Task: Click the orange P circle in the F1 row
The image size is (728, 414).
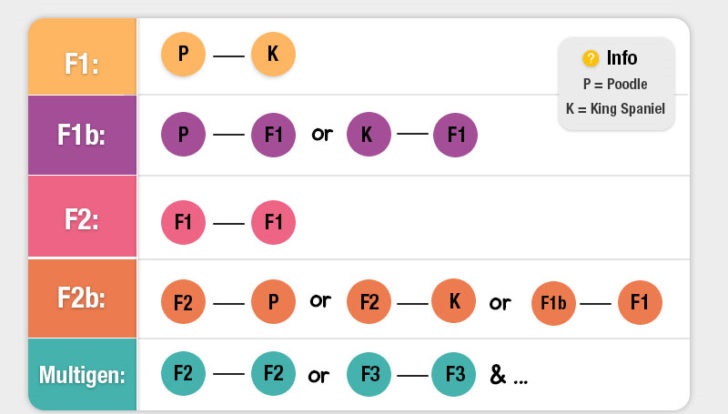Action: pos(183,54)
